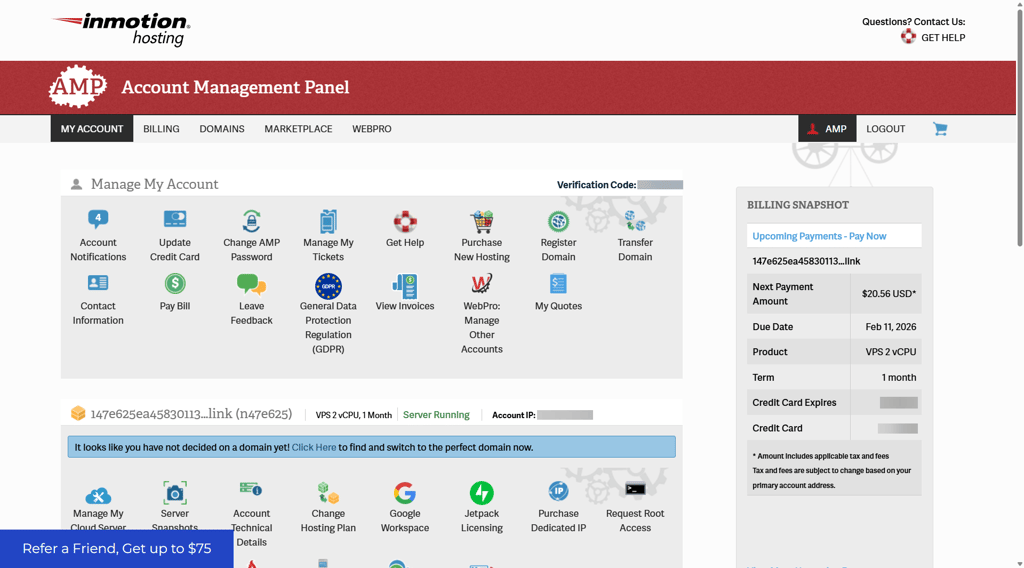This screenshot has height=568, width=1024.
Task: Click the '1 month' term value
Action: click(899, 377)
